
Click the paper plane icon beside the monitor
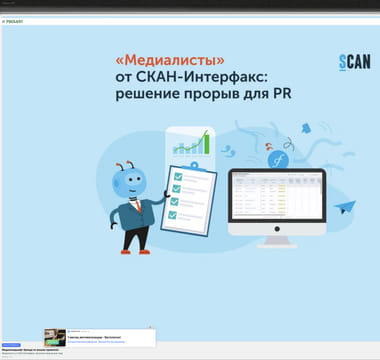[x=345, y=207]
